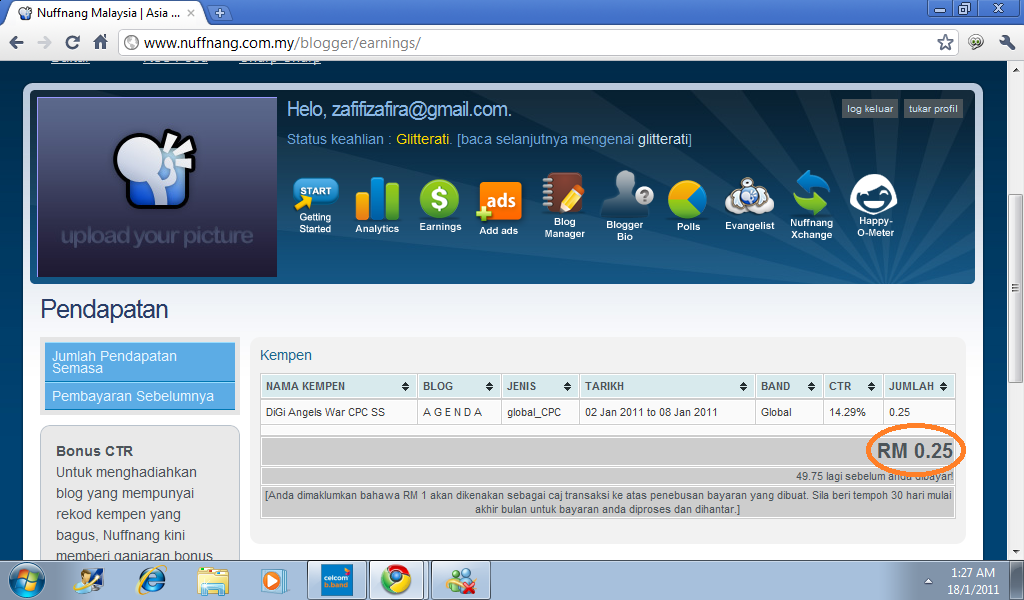Click the scrollbar up arrow
The image size is (1024, 600).
[x=1016, y=69]
